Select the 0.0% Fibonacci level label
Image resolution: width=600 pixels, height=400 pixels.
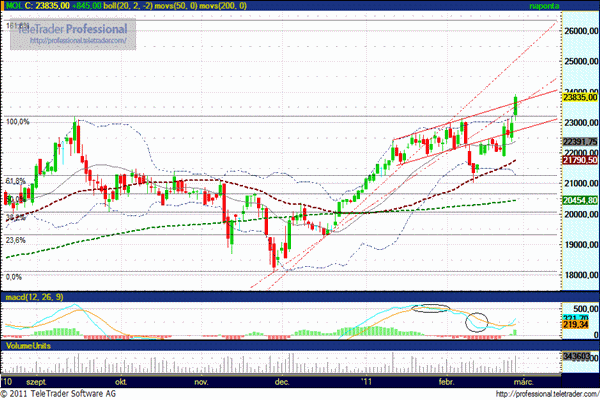(14, 276)
